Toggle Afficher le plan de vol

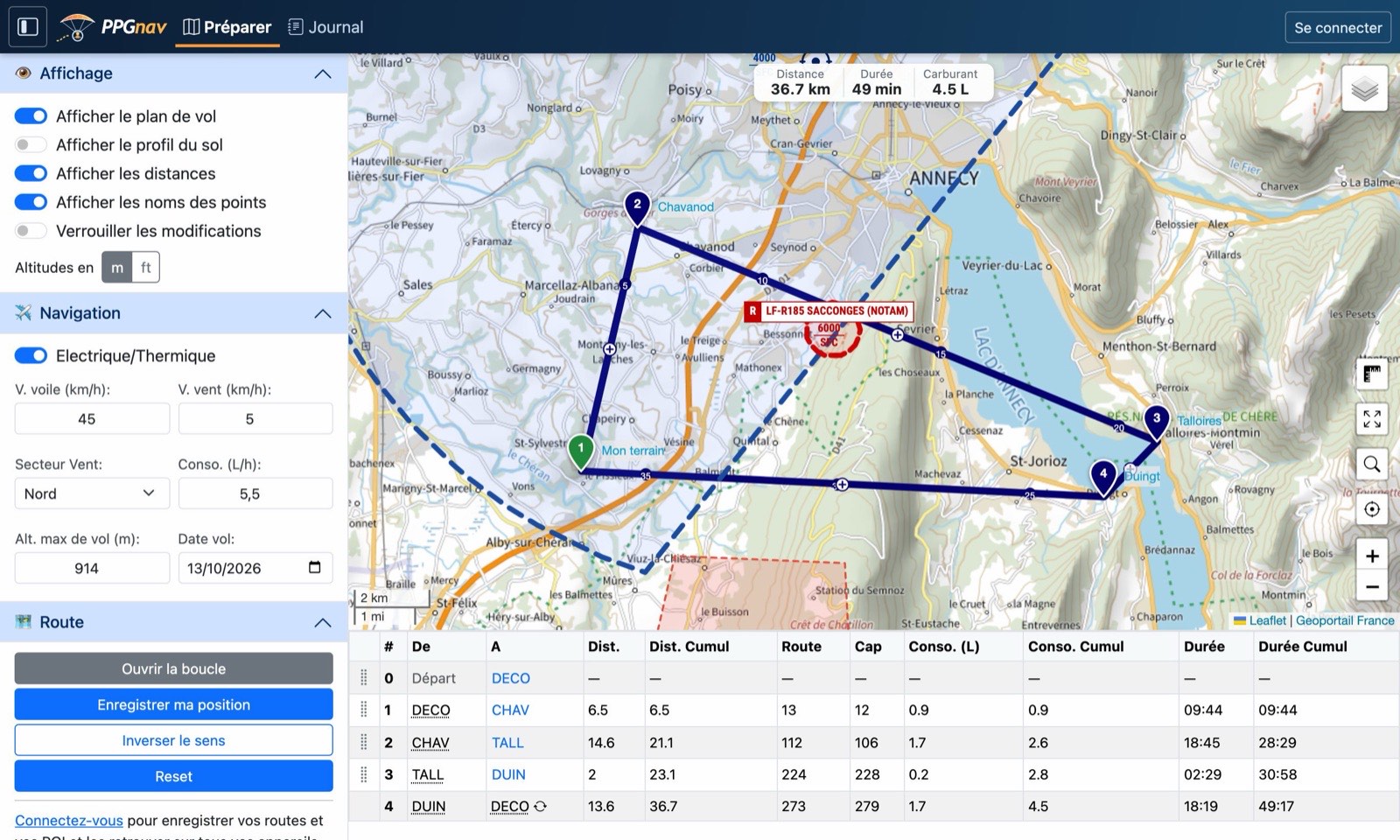[x=31, y=115]
